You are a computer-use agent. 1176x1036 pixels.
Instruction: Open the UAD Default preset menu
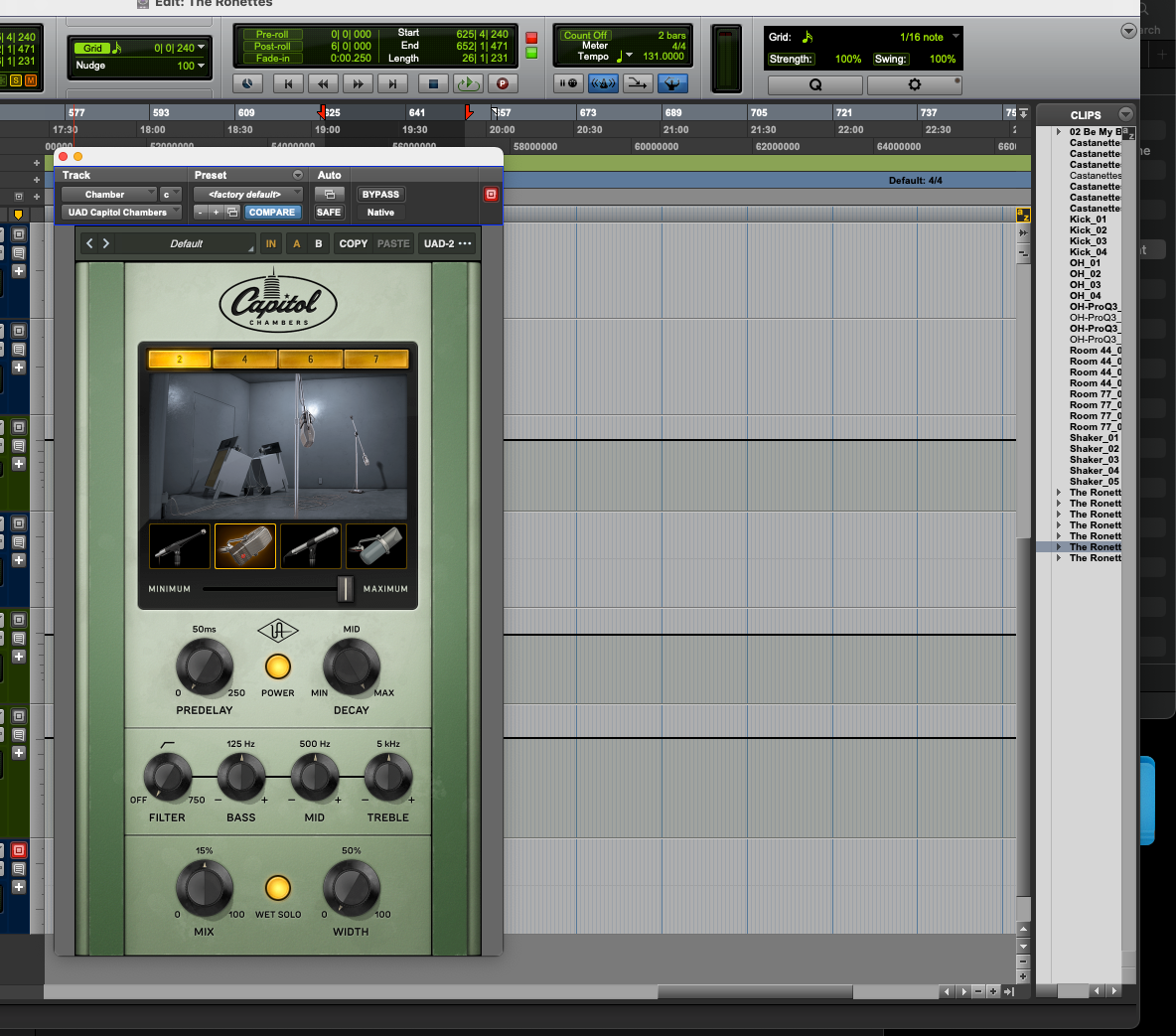pos(186,243)
